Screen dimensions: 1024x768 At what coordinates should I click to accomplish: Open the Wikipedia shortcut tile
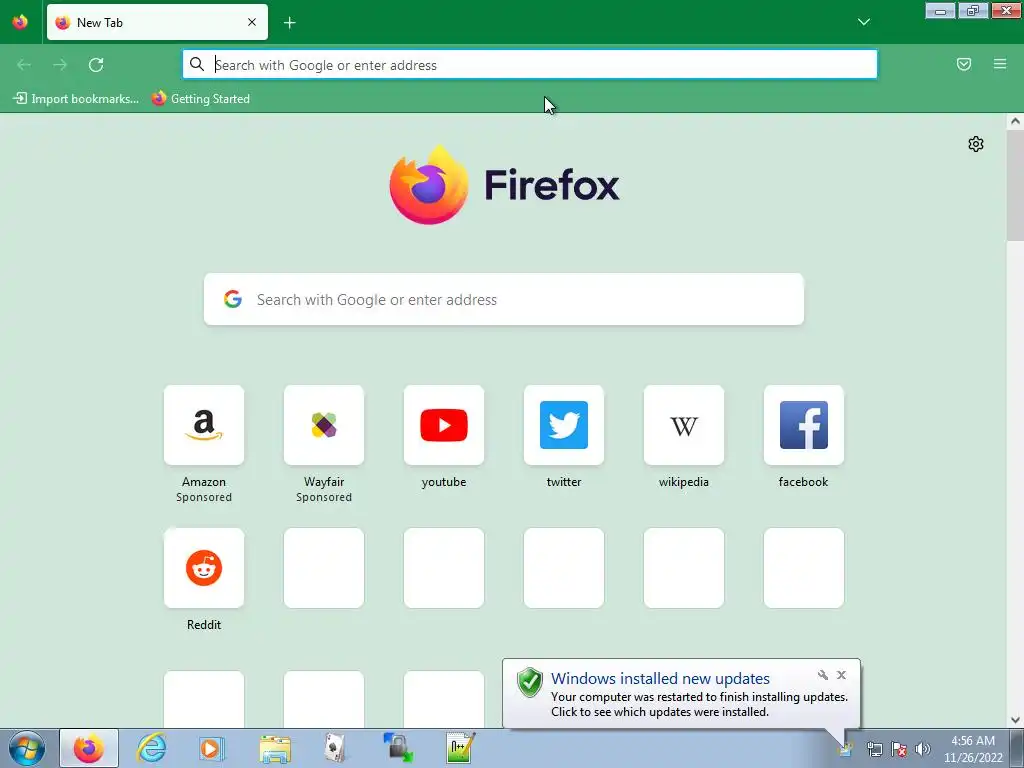[x=684, y=425]
